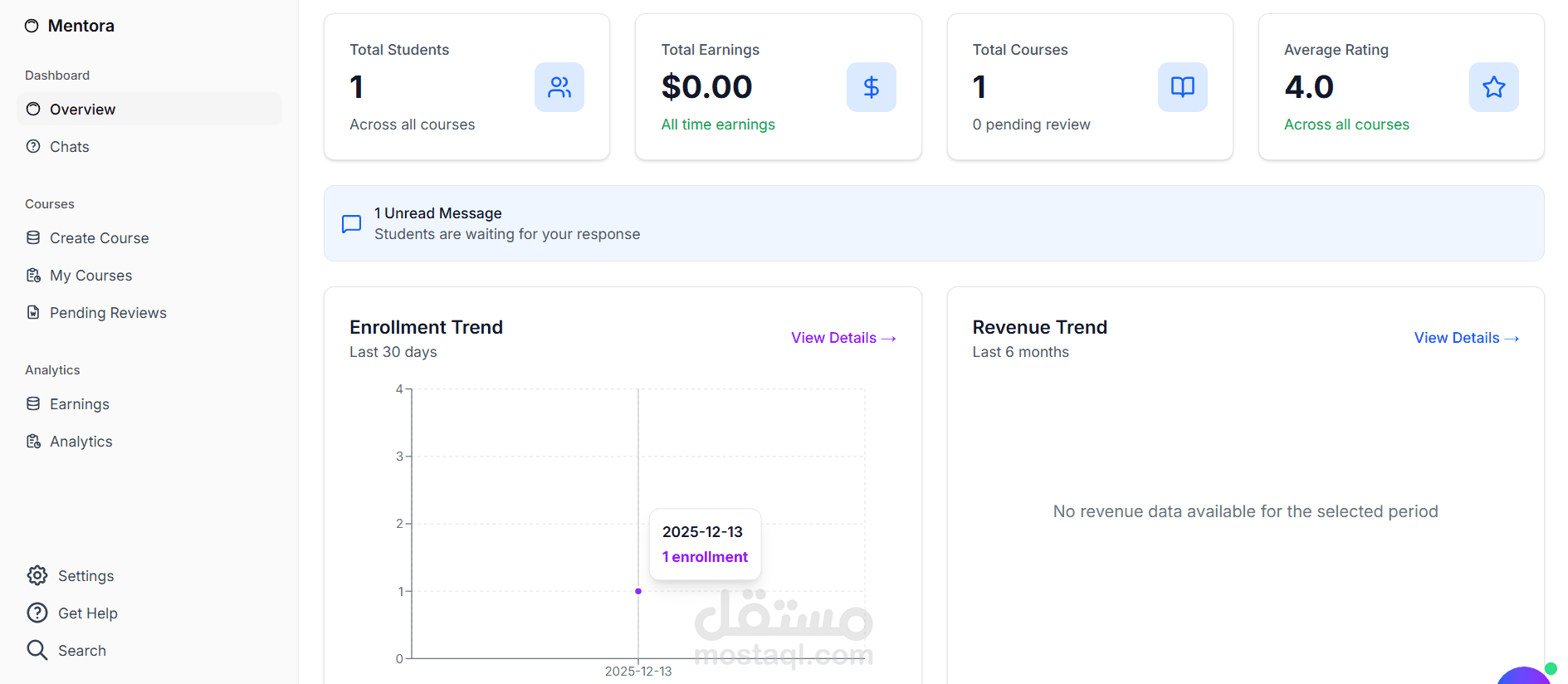Select Search in the sidebar
This screenshot has width=1568, height=684.
click(x=149, y=650)
